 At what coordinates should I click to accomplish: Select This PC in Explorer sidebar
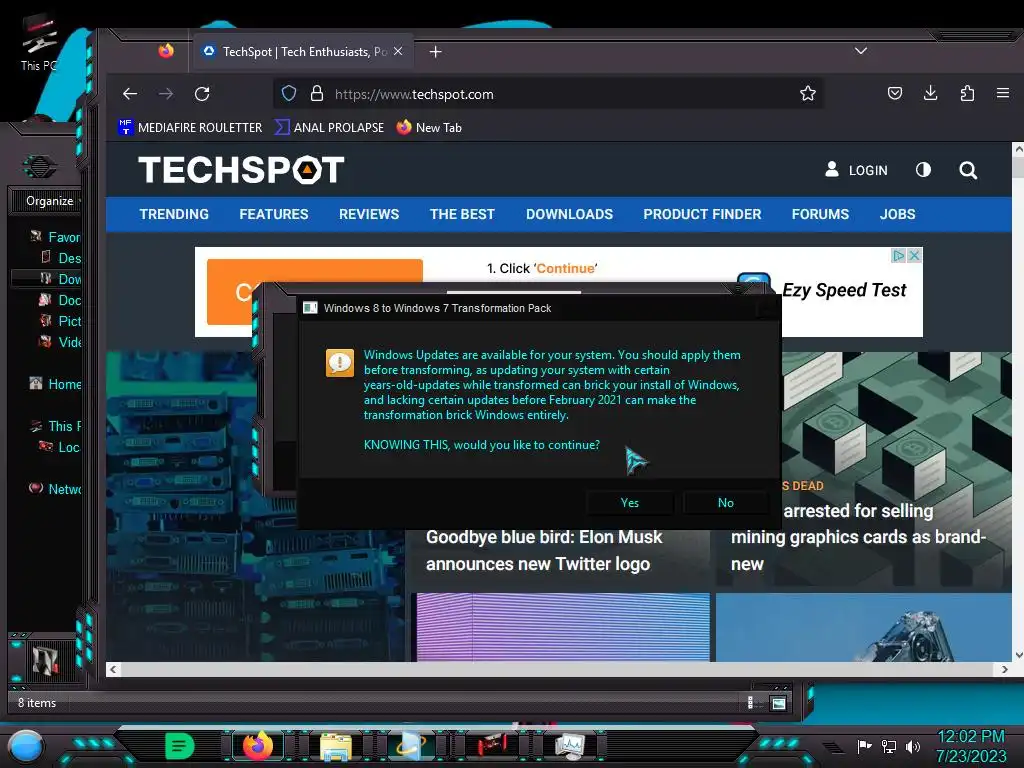point(56,426)
